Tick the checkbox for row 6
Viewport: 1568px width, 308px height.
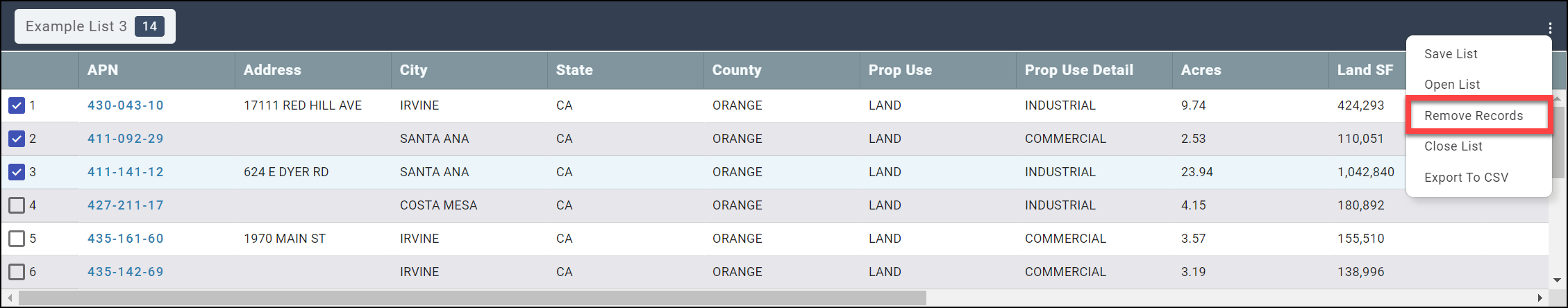(x=17, y=272)
